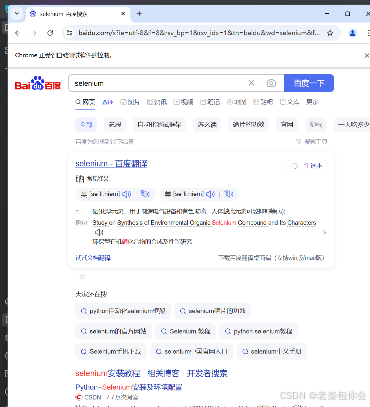Open the selenium - 百度翻译 result link
The height and width of the screenshot is (407, 370).
click(x=111, y=164)
